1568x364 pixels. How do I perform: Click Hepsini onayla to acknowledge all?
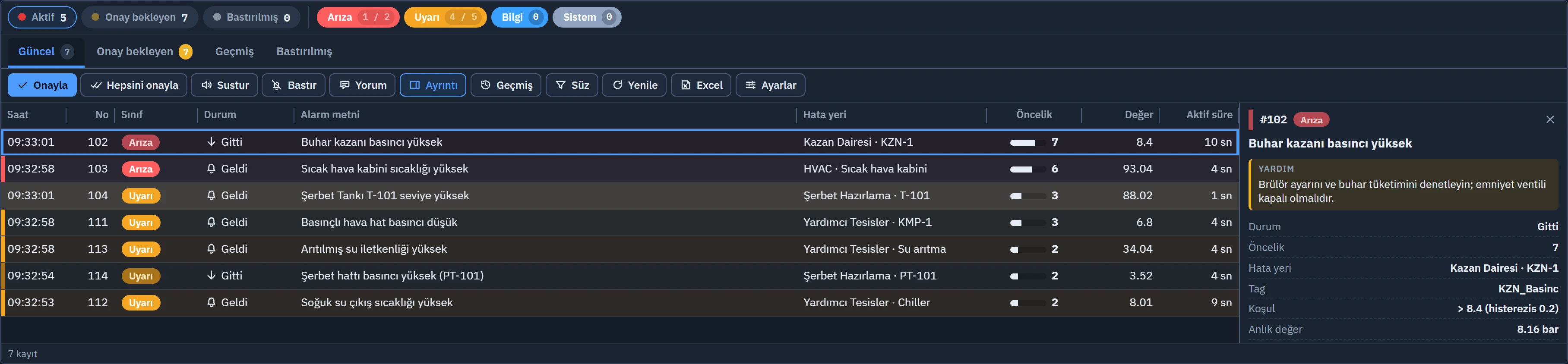(134, 85)
